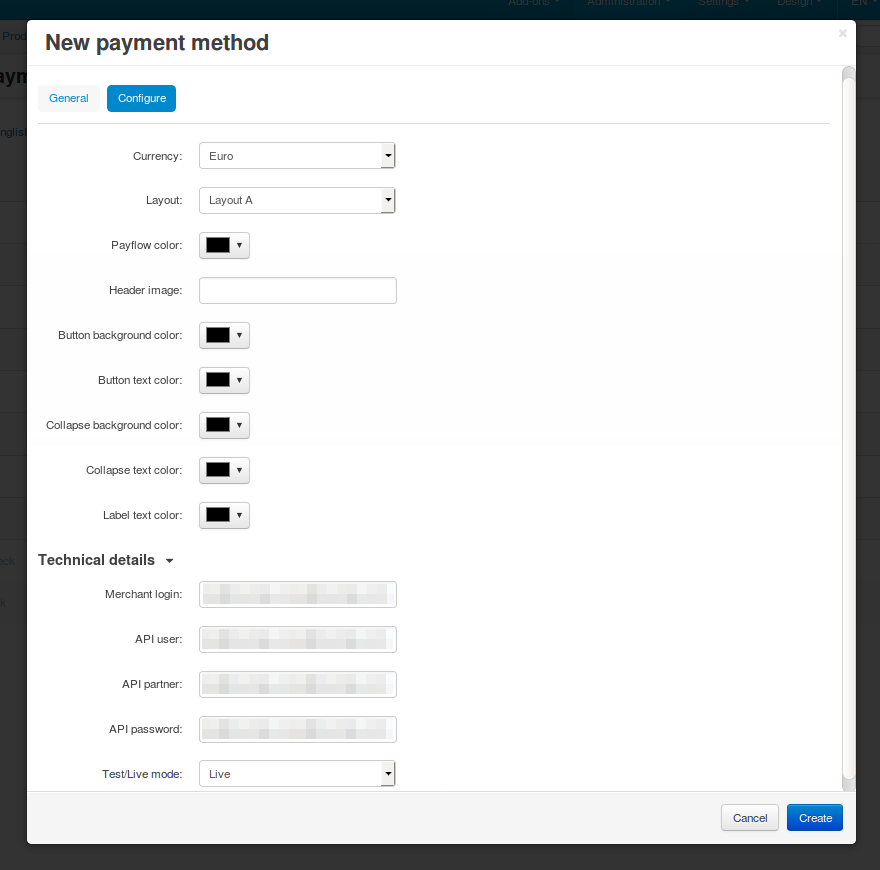Open the Payflow color picker

coord(224,245)
